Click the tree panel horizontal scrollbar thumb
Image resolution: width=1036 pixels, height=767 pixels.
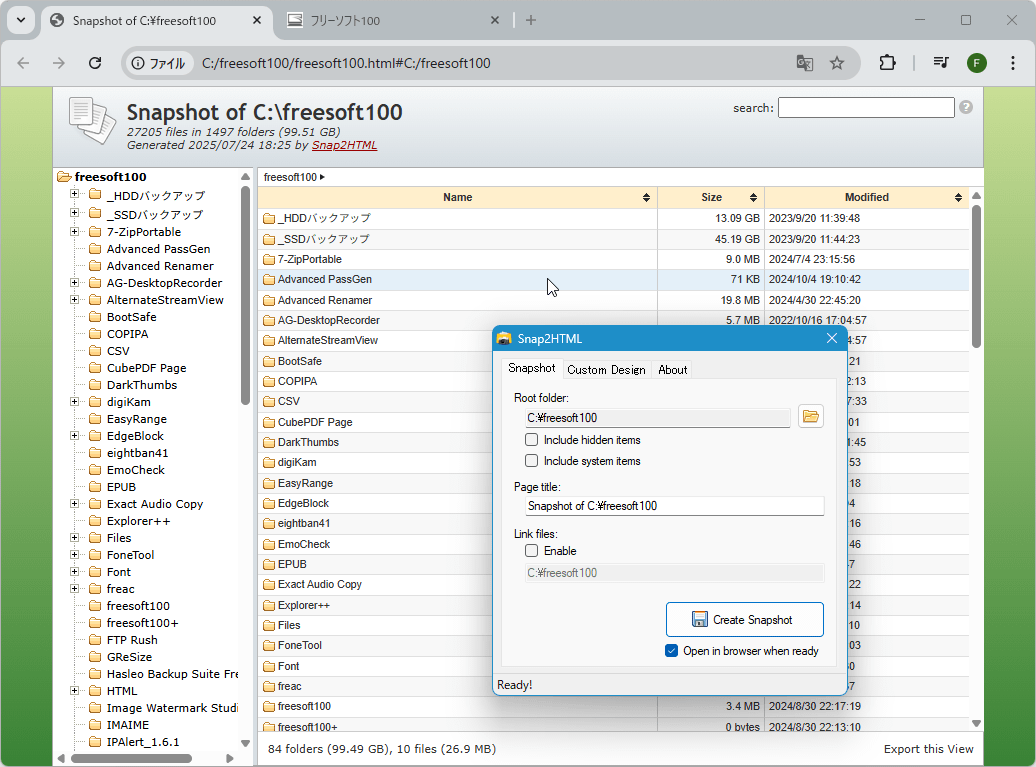131,758
